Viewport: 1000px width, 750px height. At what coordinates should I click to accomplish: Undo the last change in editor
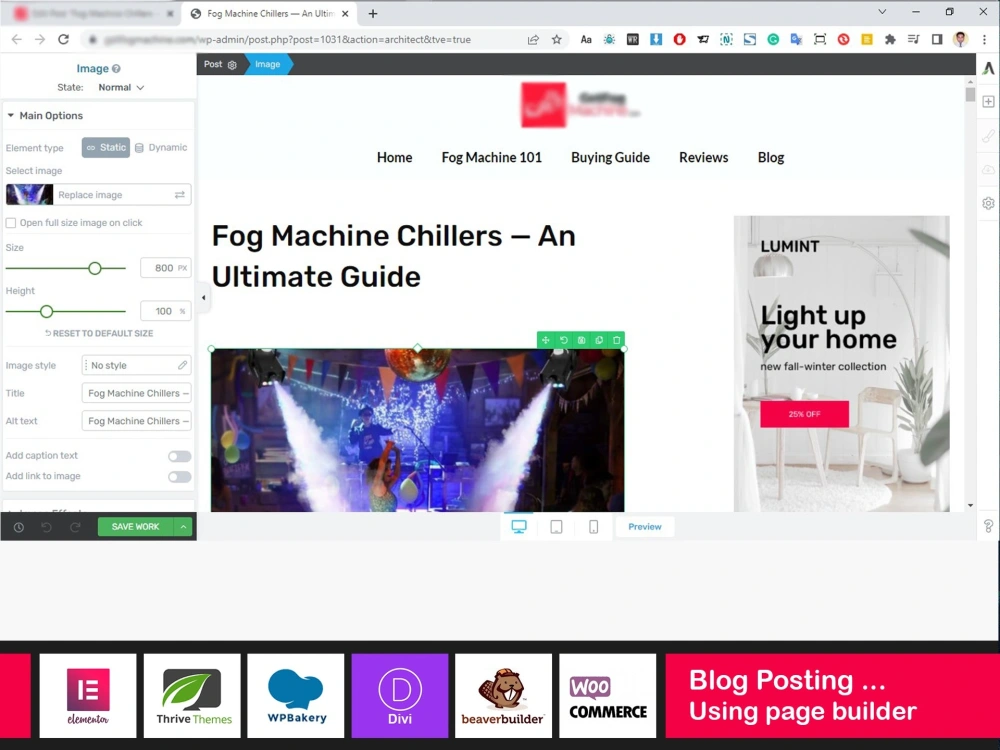[x=47, y=527]
